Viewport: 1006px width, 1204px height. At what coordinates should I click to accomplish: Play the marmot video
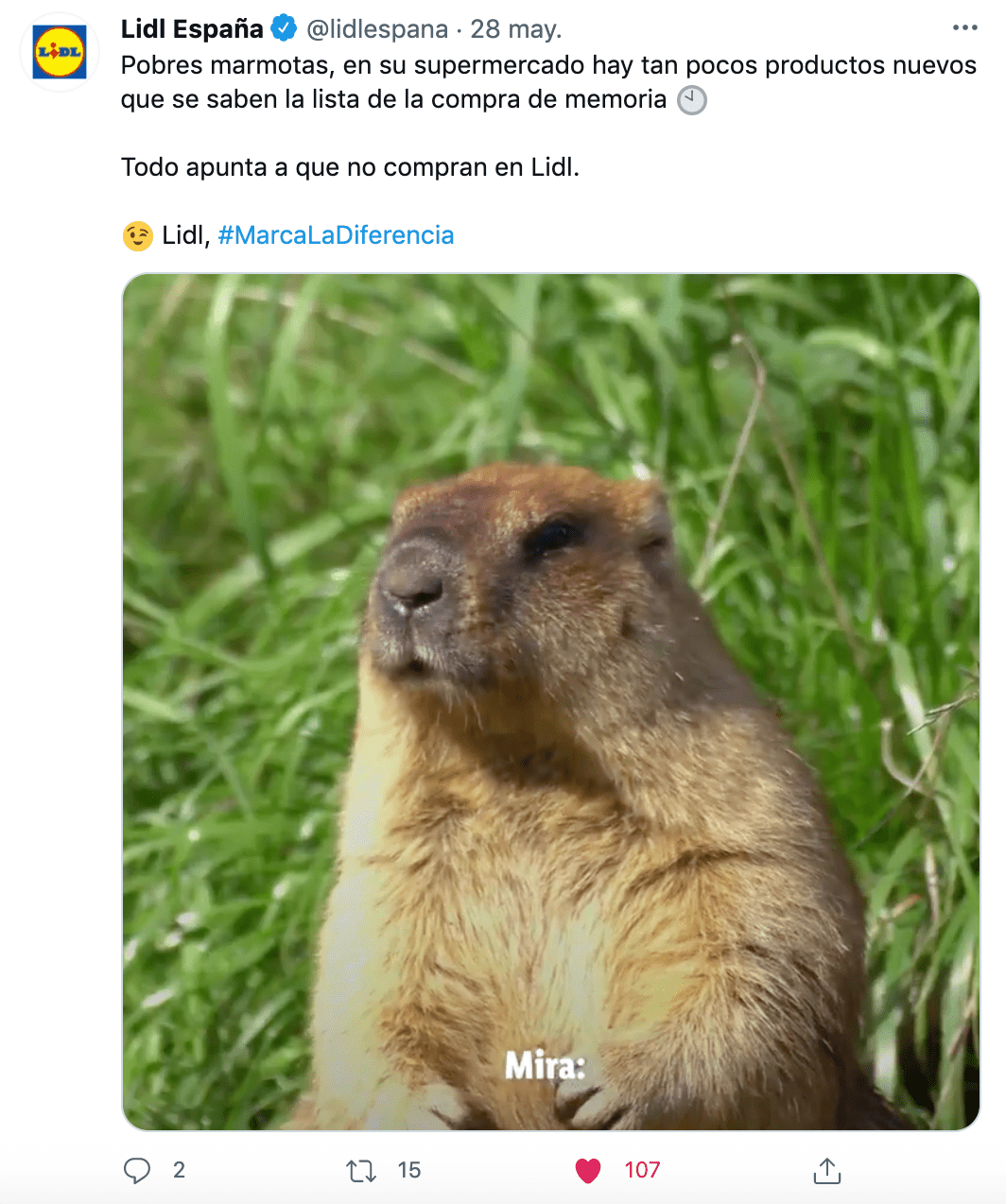551,702
